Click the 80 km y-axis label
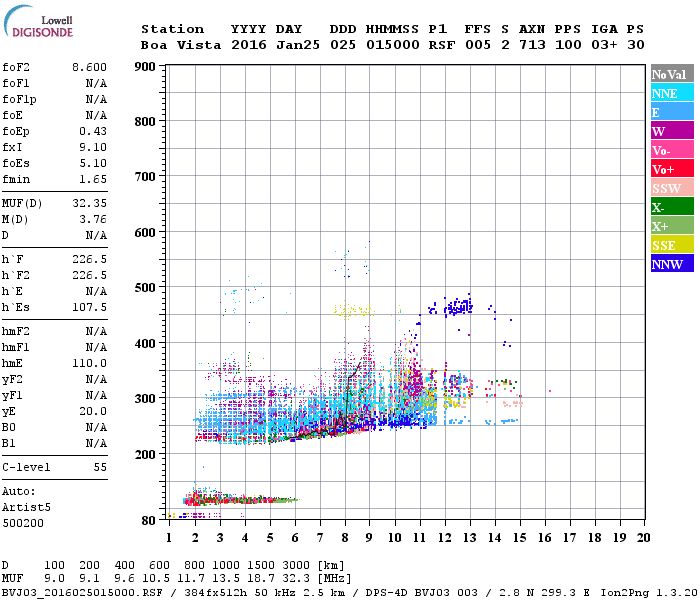 click(149, 521)
